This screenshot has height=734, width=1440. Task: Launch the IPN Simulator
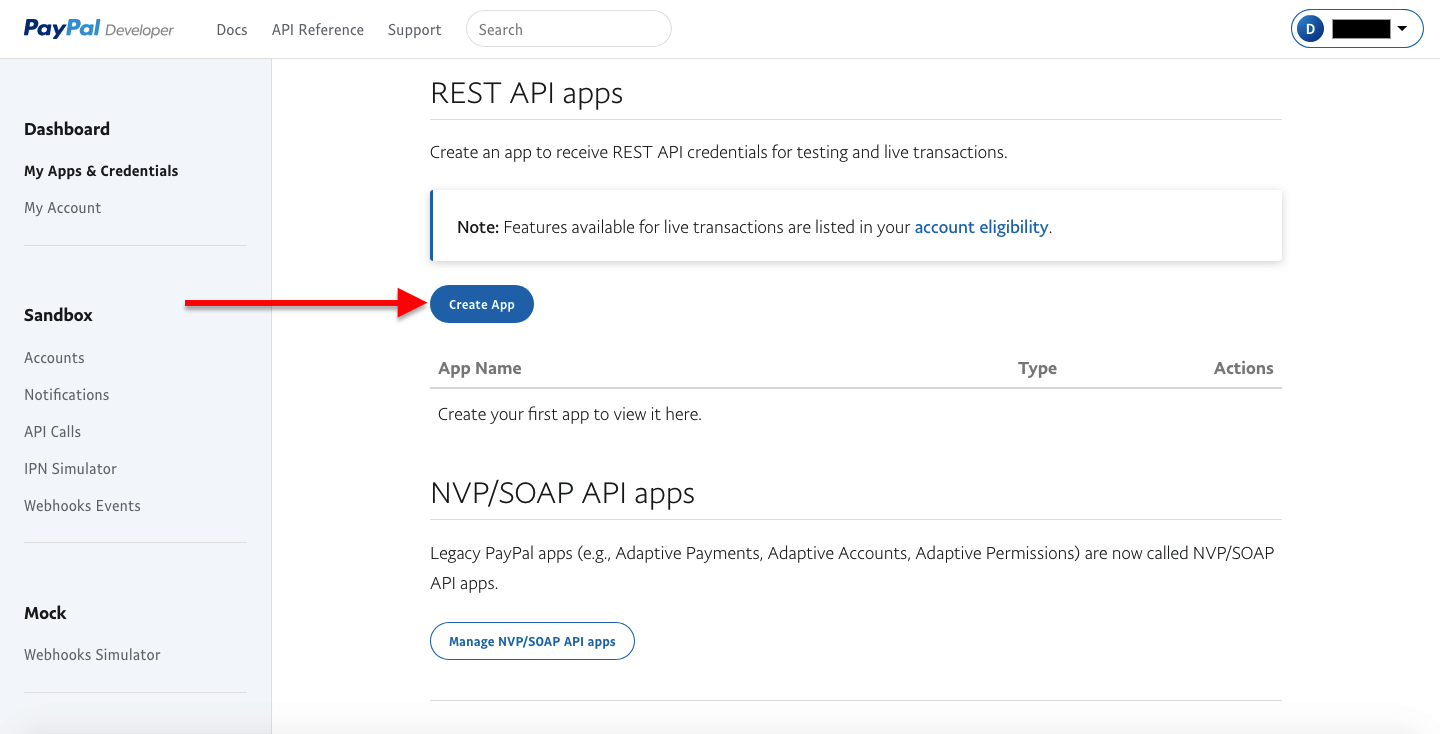70,469
